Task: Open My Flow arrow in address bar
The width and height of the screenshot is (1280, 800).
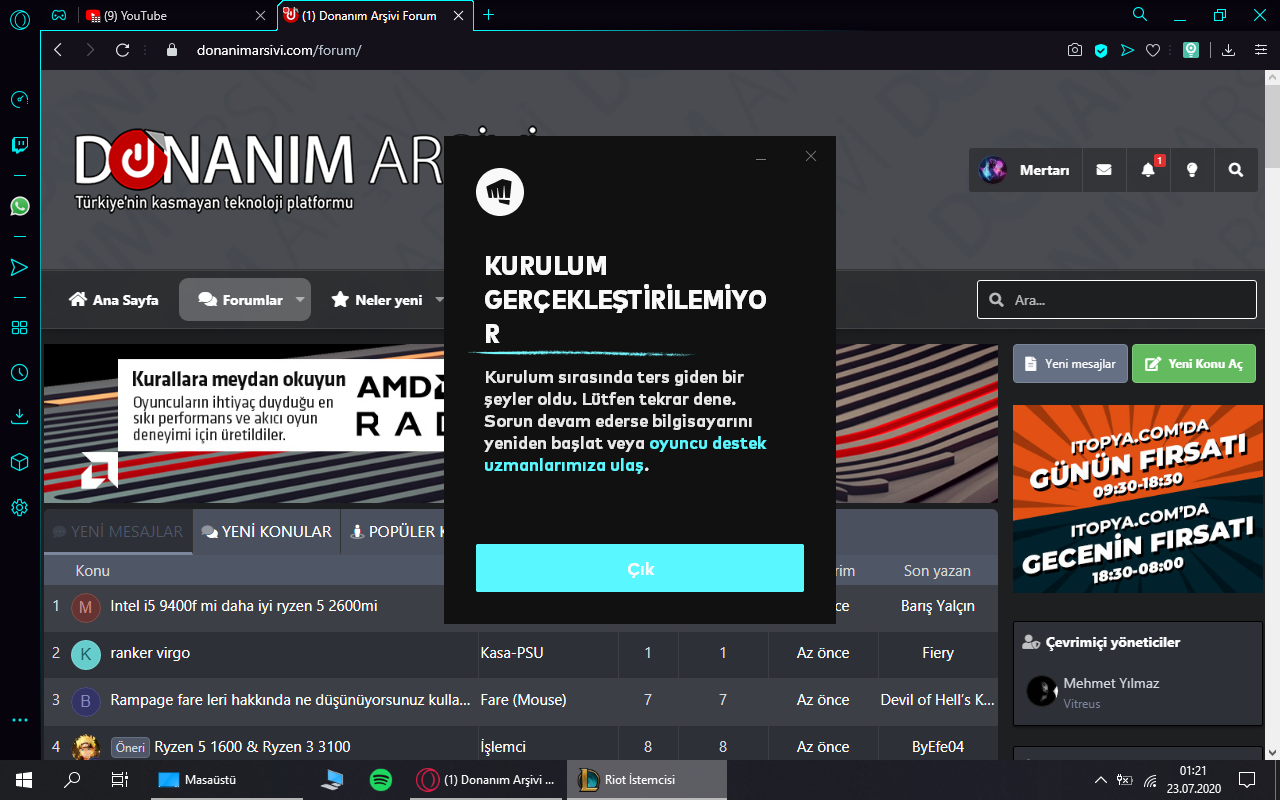Action: [1127, 50]
